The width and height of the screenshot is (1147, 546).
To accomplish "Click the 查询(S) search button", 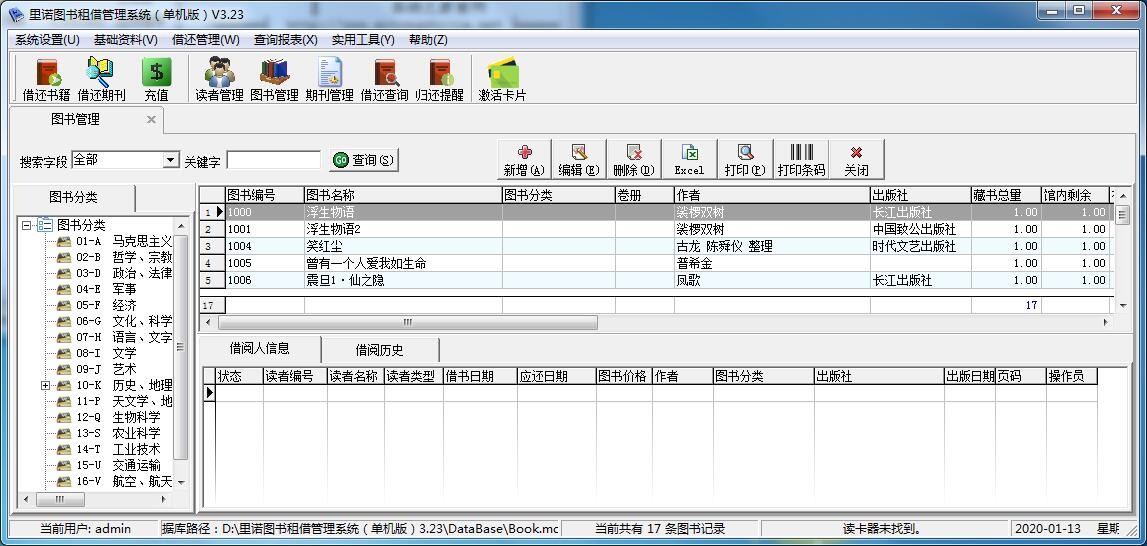I will click(364, 160).
